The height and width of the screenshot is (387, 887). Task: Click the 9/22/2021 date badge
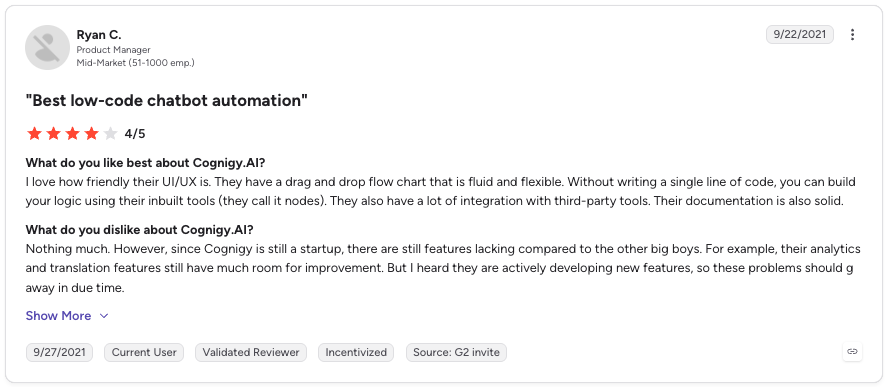(x=799, y=35)
